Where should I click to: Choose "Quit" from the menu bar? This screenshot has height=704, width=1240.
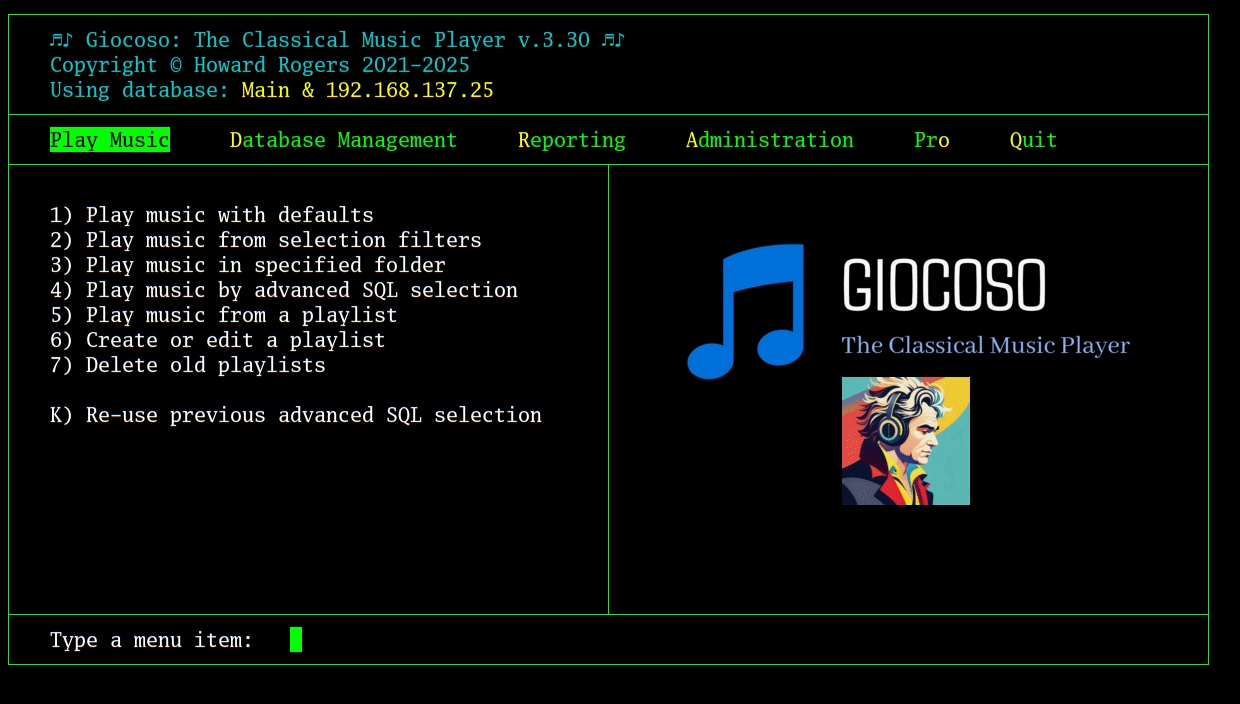[x=1033, y=140]
